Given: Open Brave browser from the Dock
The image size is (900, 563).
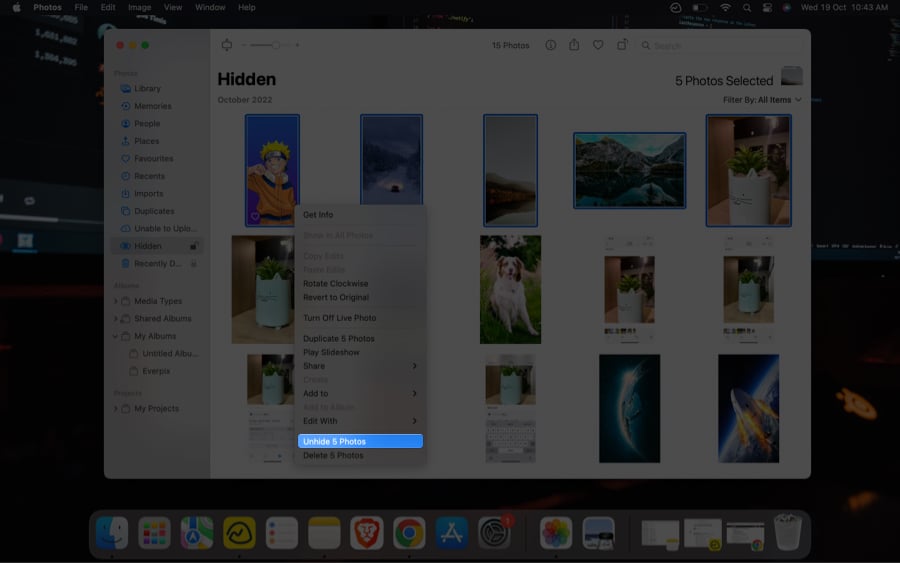Looking at the screenshot, I should click(x=367, y=533).
